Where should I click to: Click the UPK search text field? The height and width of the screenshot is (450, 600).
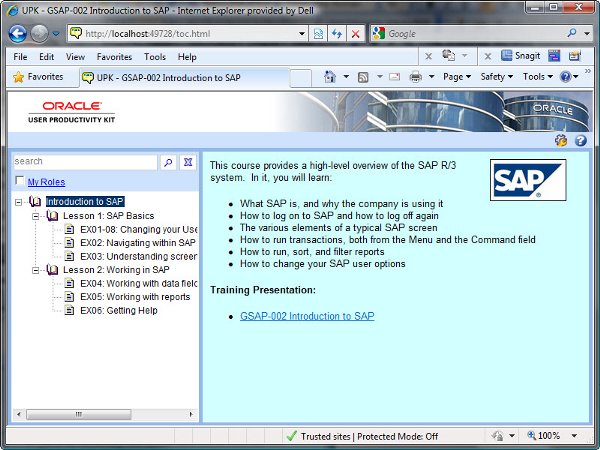(x=85, y=162)
